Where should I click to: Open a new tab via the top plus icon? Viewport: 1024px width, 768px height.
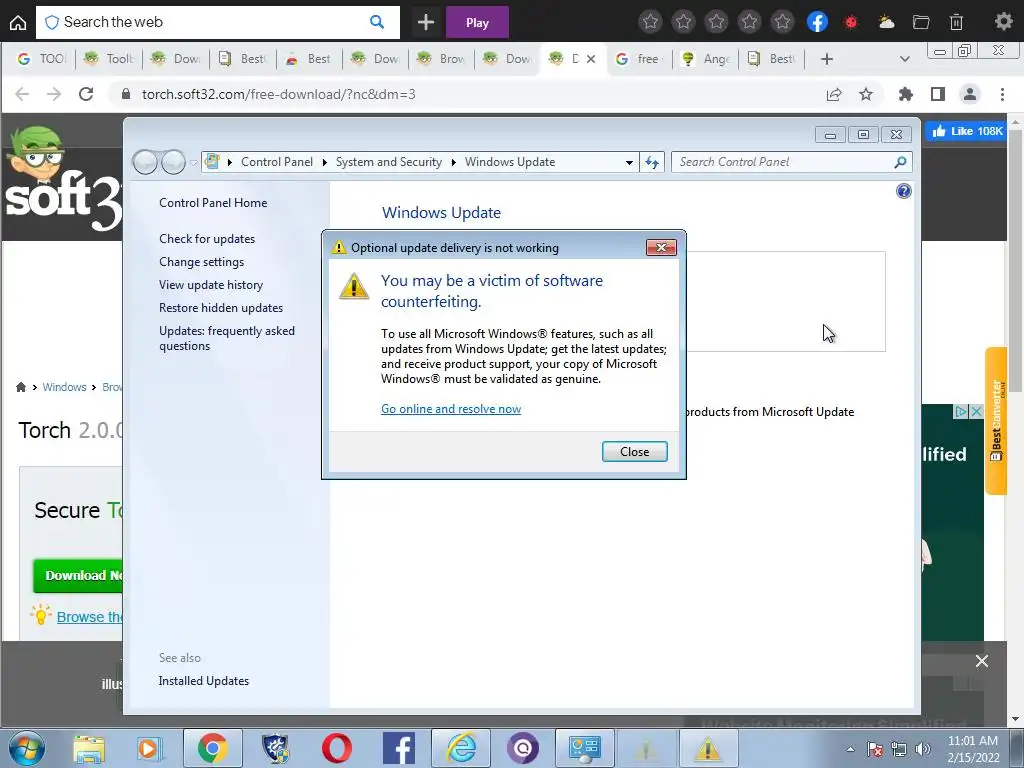click(x=426, y=22)
